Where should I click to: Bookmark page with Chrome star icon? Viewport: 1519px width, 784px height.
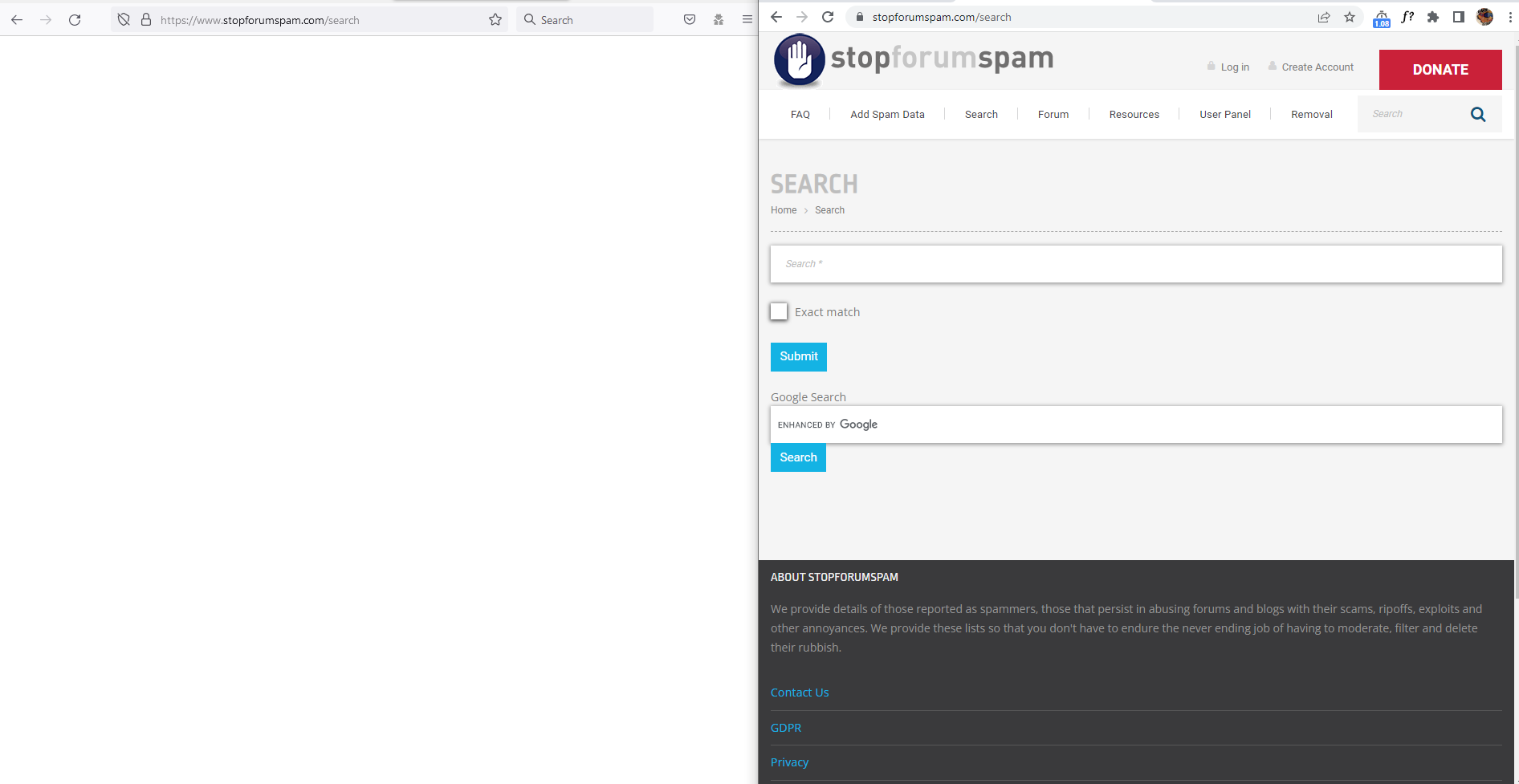pos(1350,17)
